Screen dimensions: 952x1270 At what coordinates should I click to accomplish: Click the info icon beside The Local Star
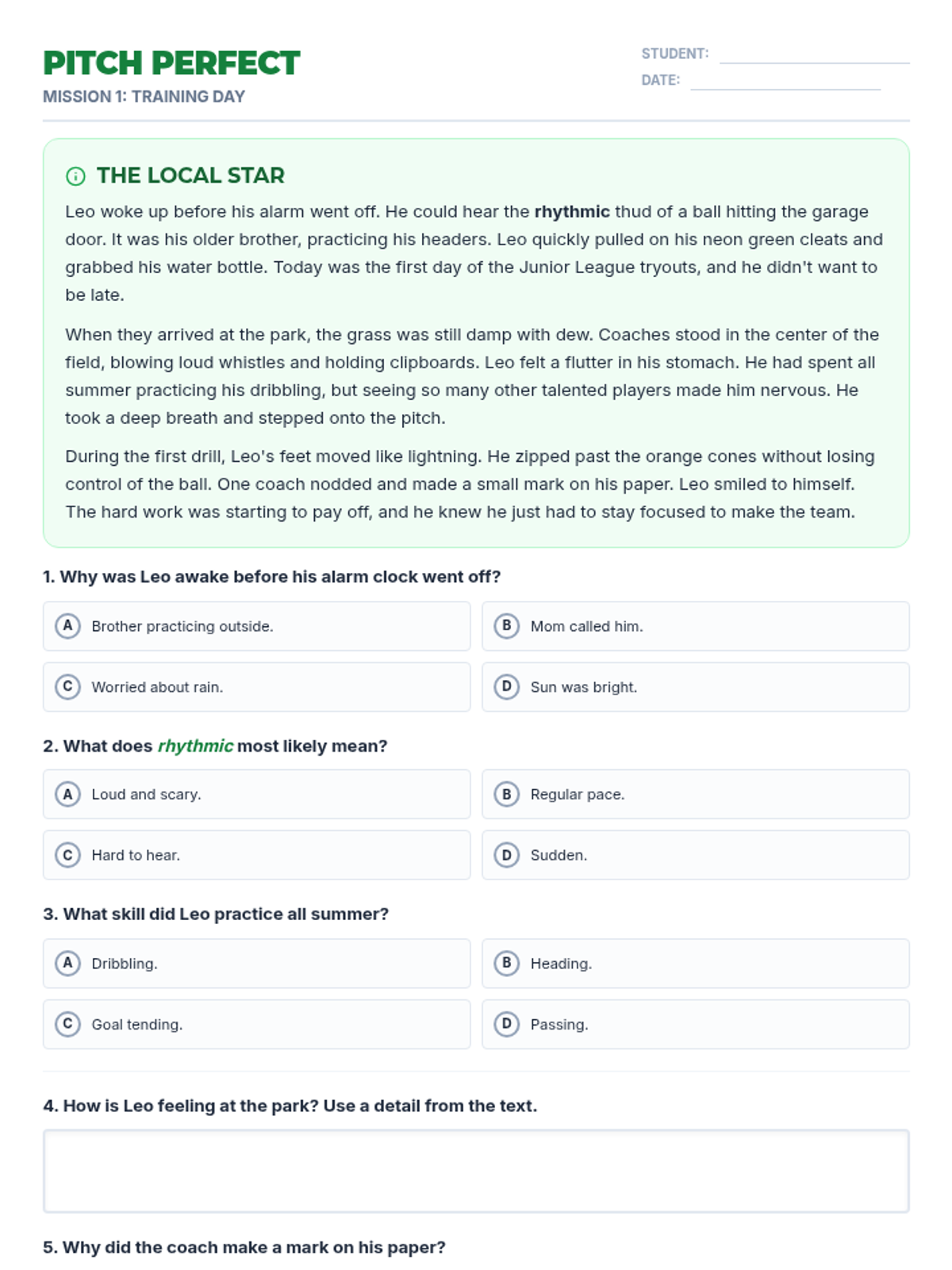point(75,176)
